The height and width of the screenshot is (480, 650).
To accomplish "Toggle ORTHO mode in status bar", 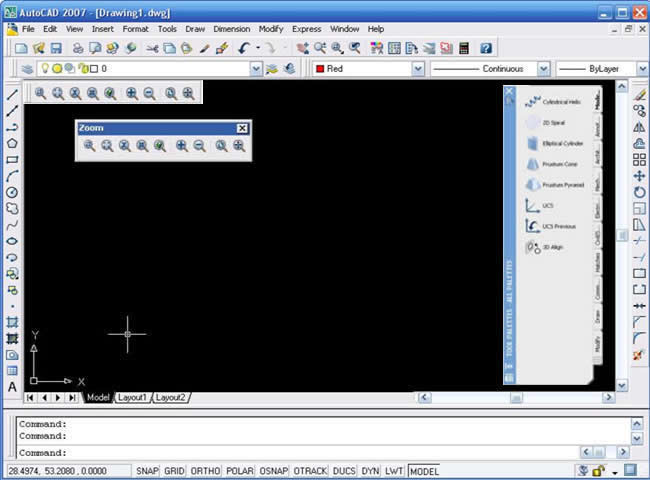I will [205, 471].
